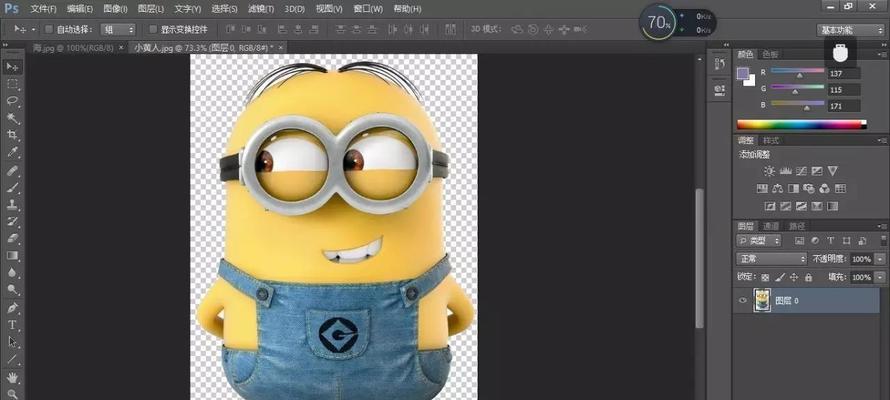Select the Gradient tool
The width and height of the screenshot is (890, 400).
(12, 255)
